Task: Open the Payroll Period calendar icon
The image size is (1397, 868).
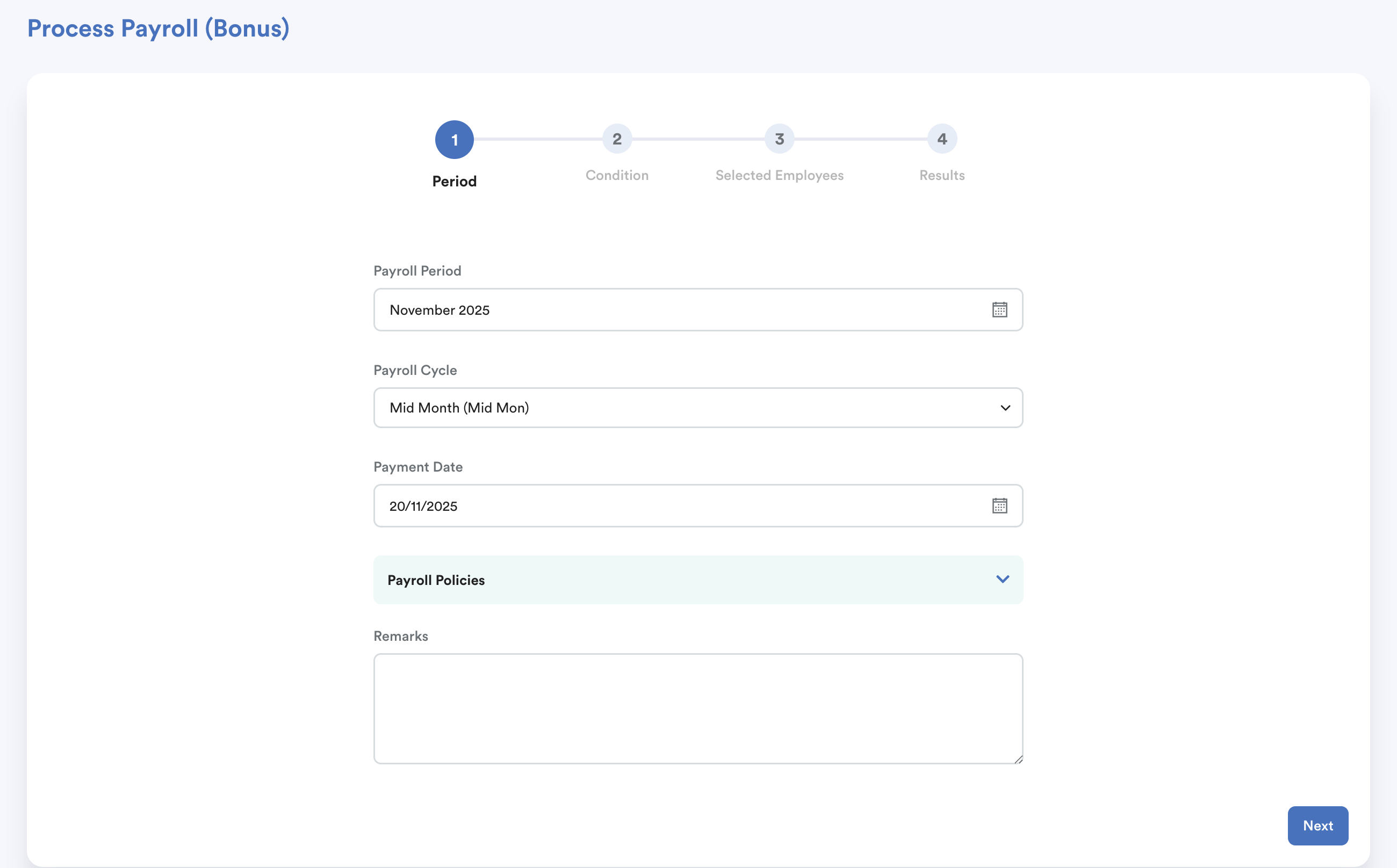Action: pyautogui.click(x=999, y=310)
